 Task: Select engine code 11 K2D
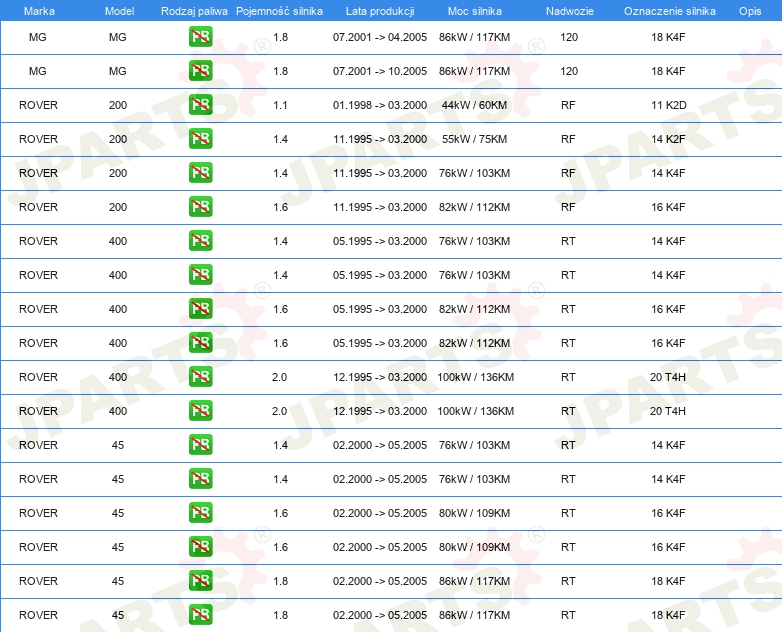[x=668, y=105]
